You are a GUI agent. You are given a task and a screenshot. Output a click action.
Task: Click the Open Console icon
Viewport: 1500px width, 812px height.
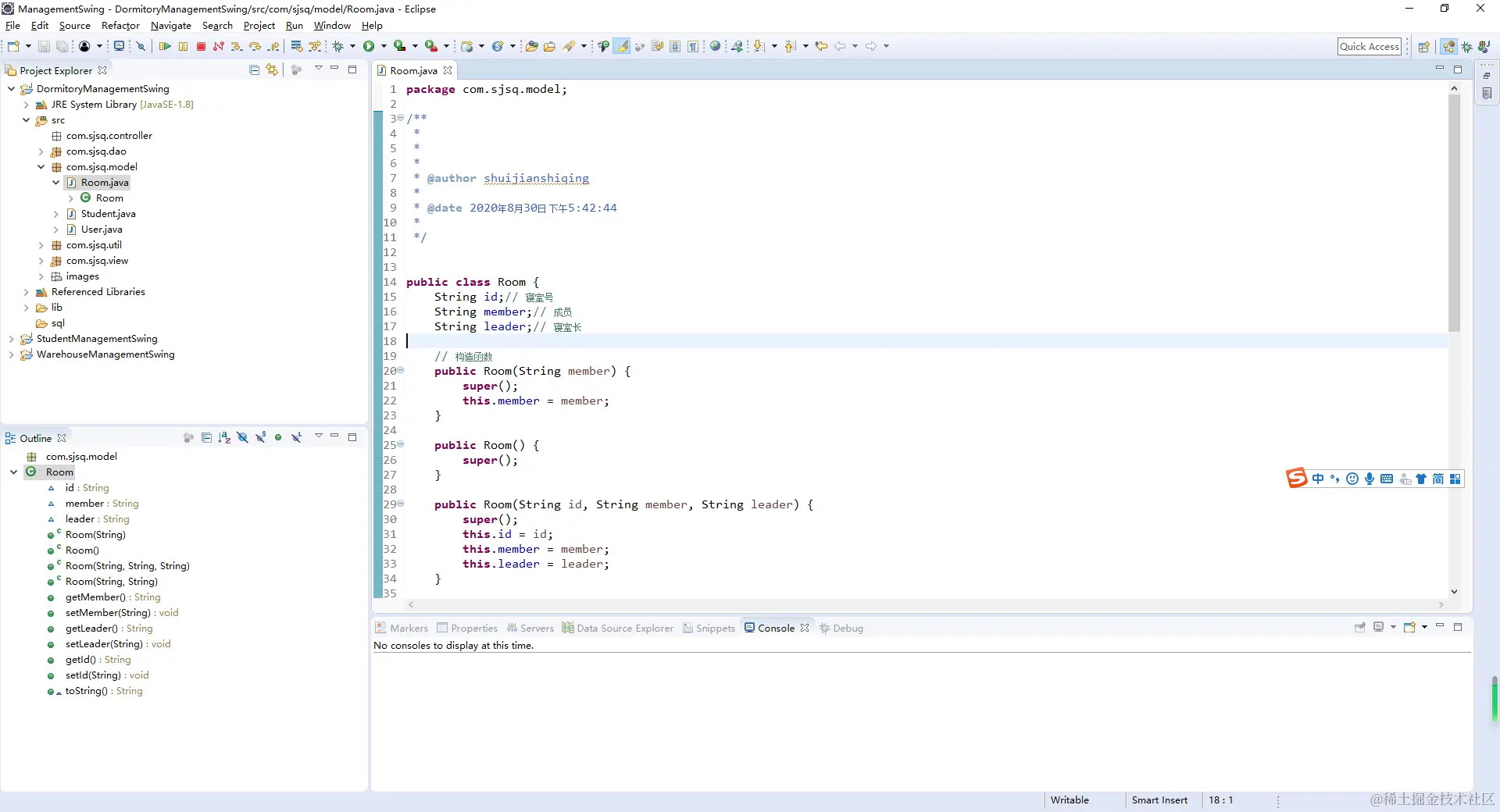1410,627
